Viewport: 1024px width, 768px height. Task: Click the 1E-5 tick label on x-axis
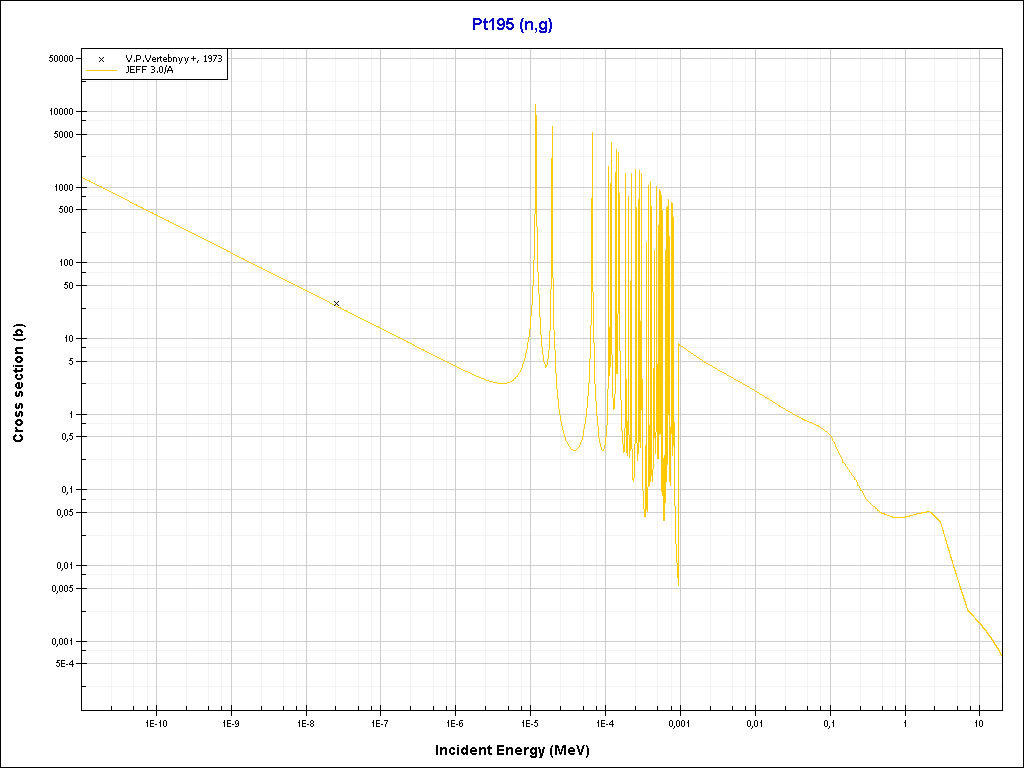pos(530,723)
